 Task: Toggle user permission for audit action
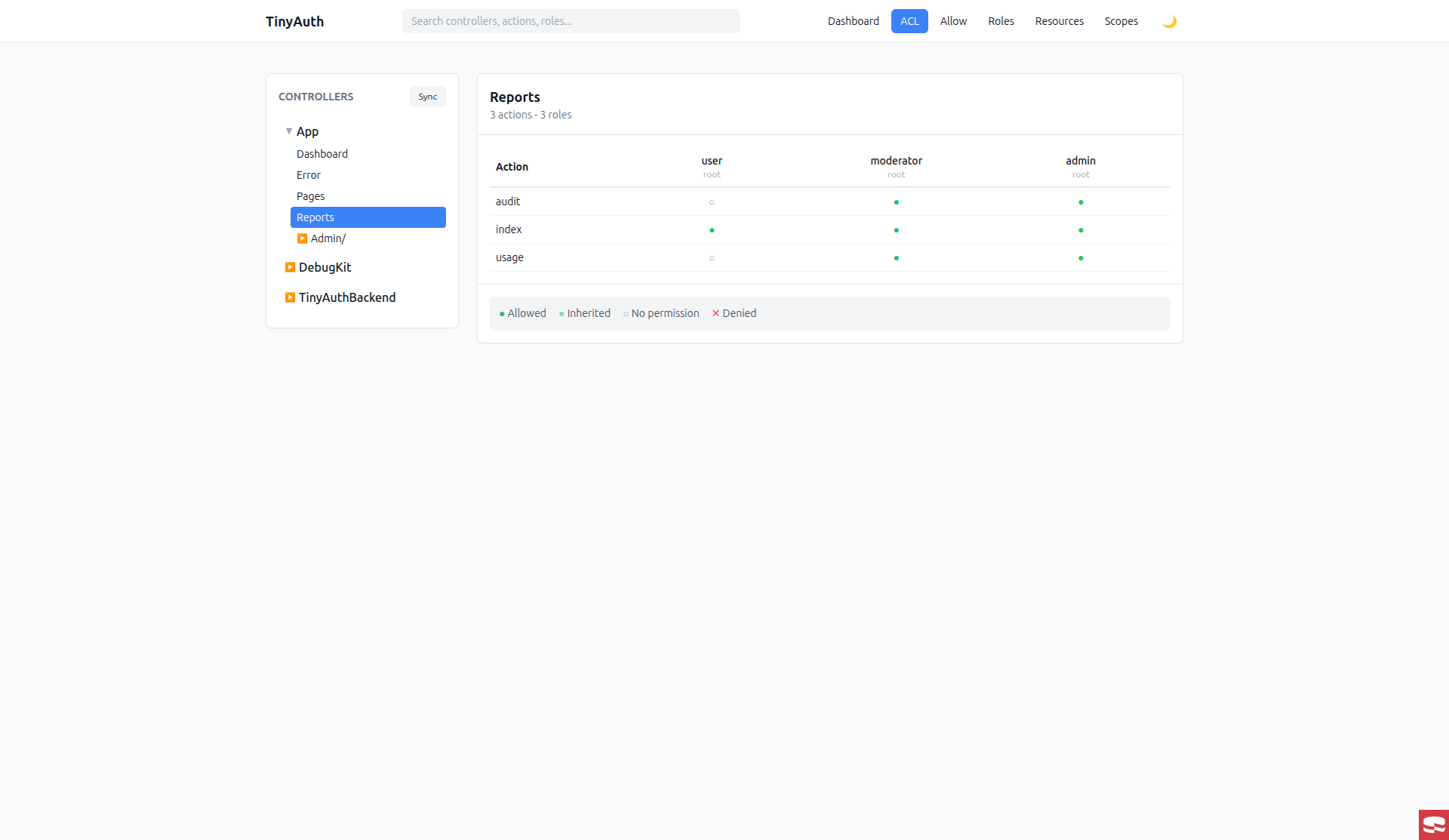[712, 202]
